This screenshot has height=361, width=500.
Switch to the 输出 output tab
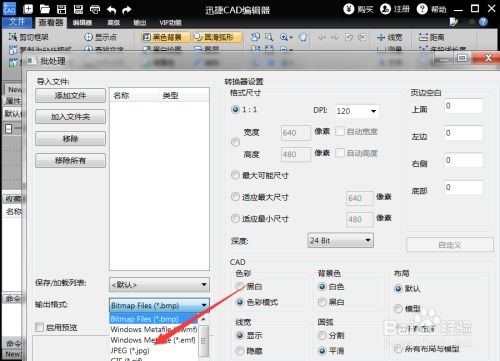coord(140,23)
